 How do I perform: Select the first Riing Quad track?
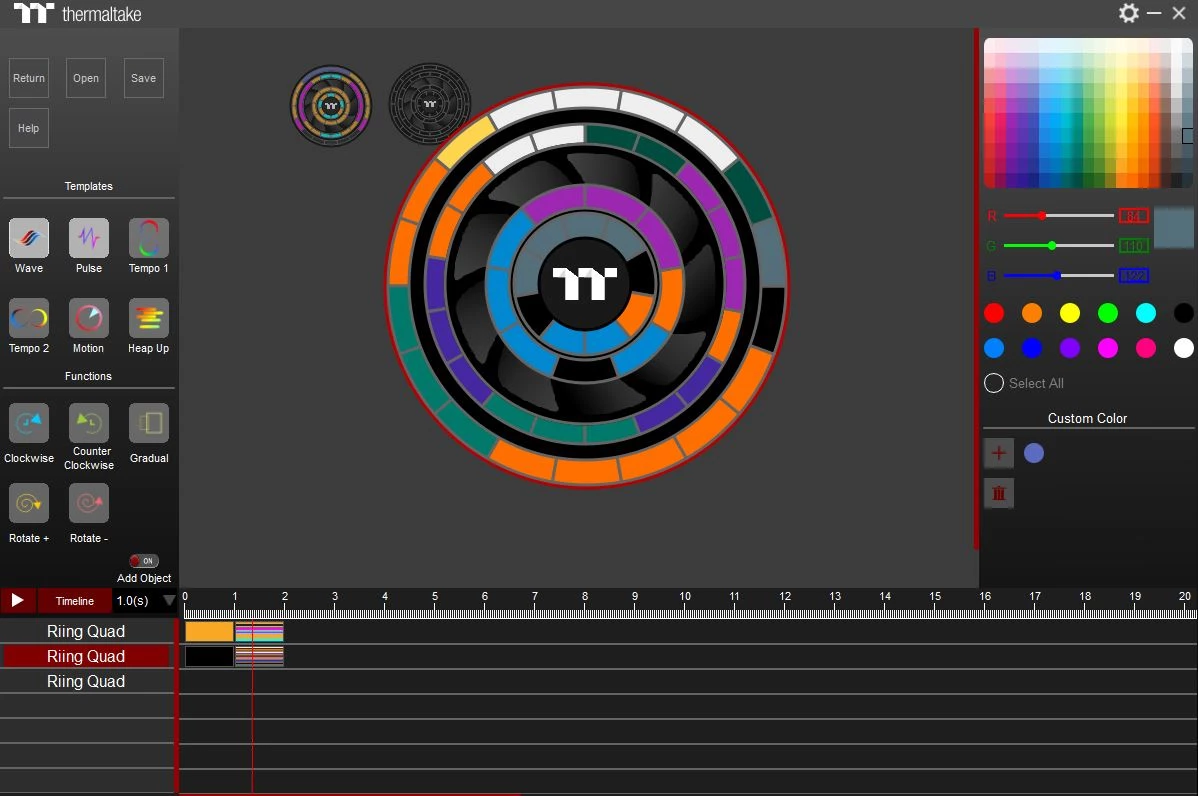point(86,631)
